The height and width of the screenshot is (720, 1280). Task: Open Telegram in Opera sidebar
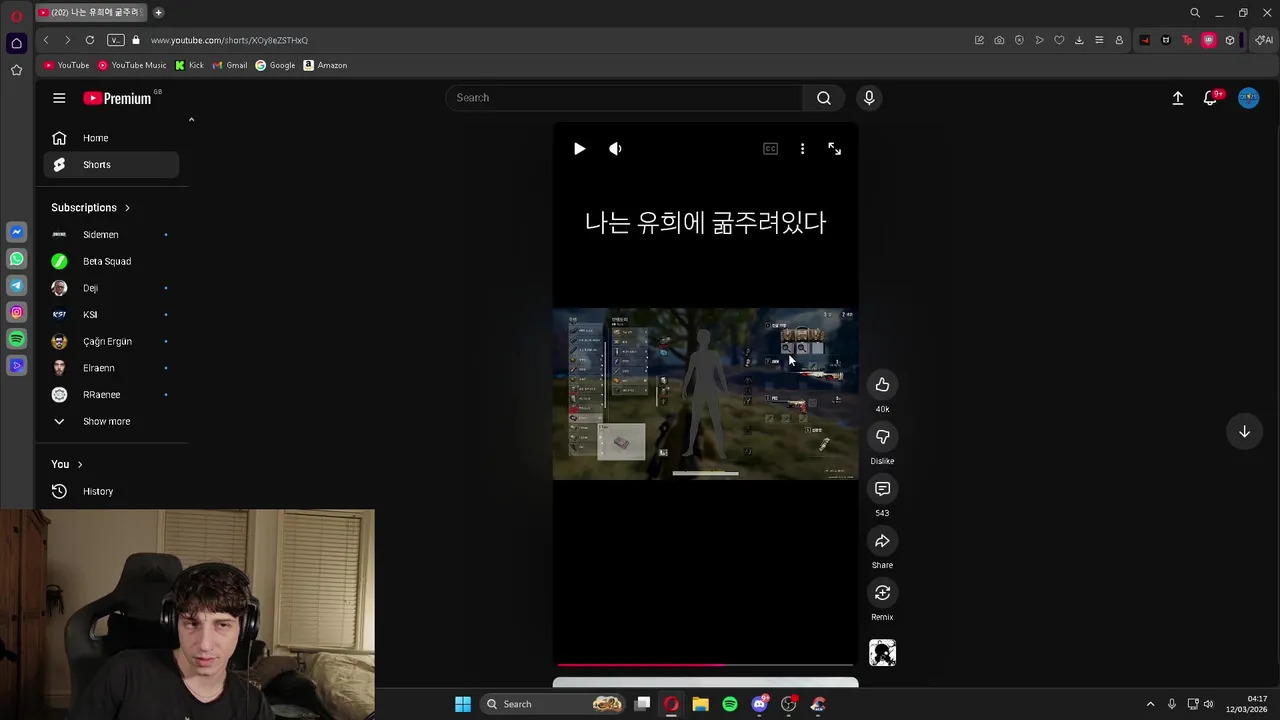[x=16, y=285]
